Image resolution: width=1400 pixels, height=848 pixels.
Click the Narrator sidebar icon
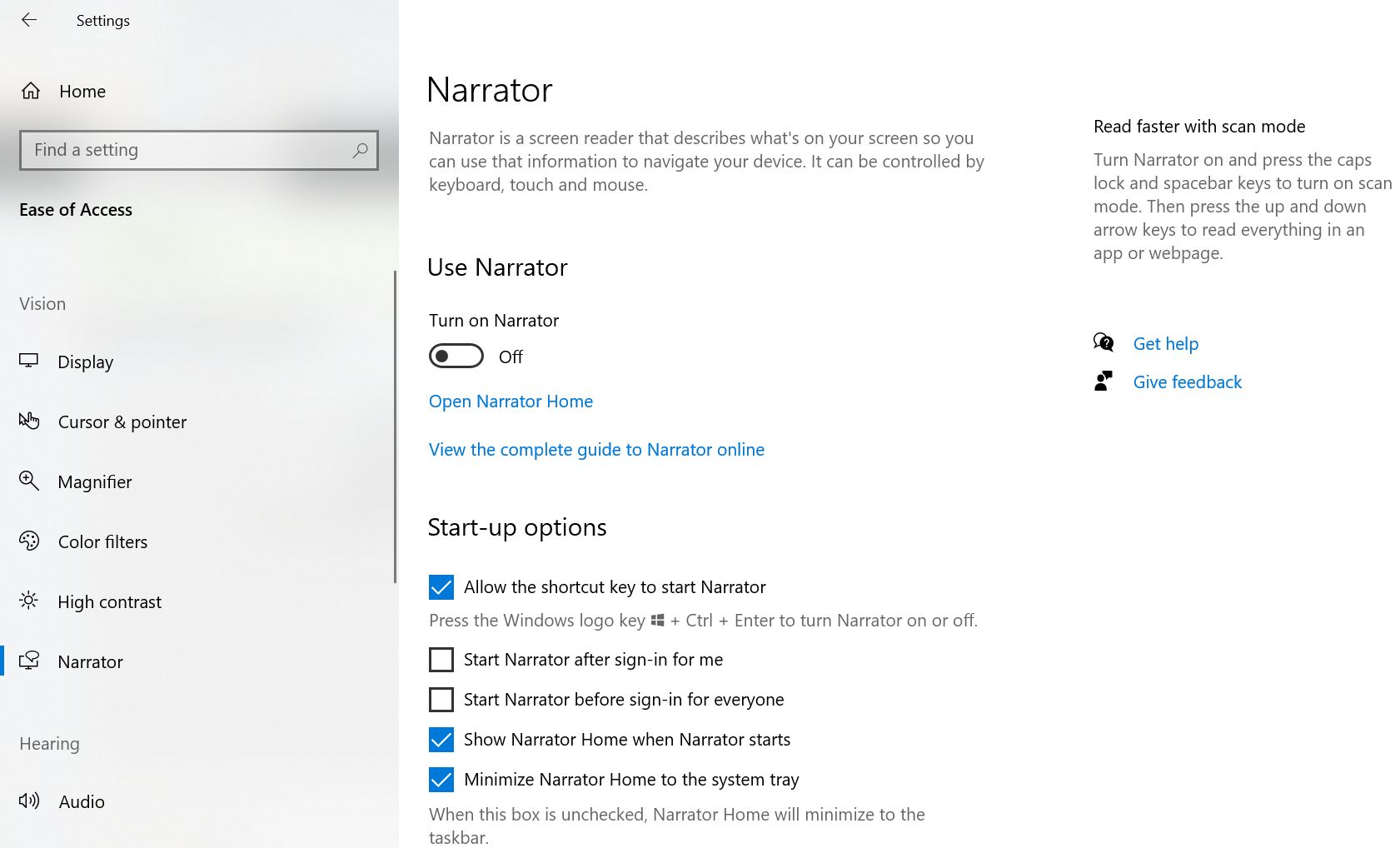(29, 661)
